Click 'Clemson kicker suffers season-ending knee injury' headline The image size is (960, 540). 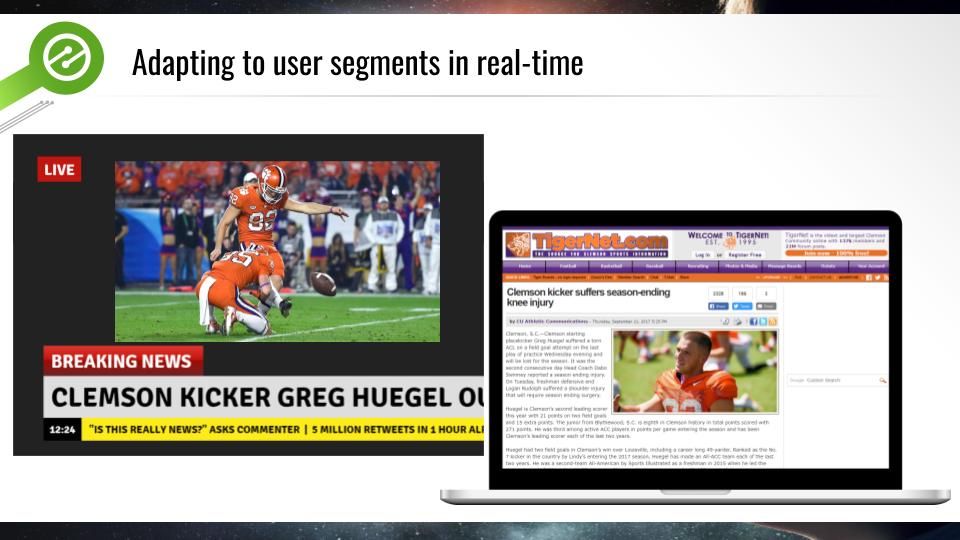(x=588, y=297)
